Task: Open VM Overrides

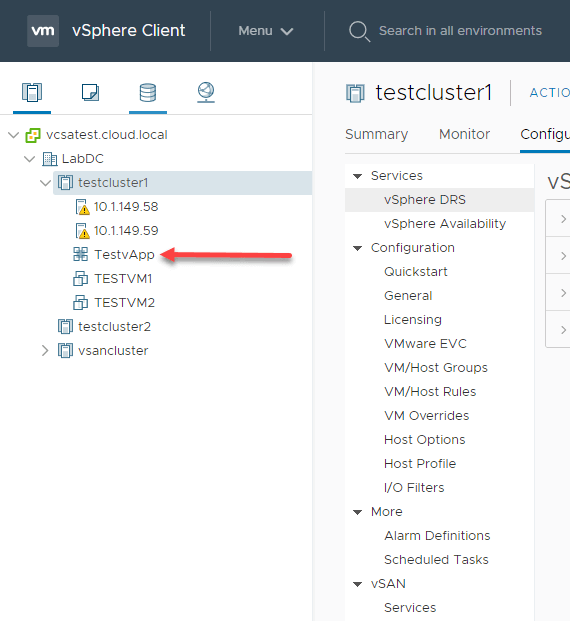Action: [x=427, y=416]
